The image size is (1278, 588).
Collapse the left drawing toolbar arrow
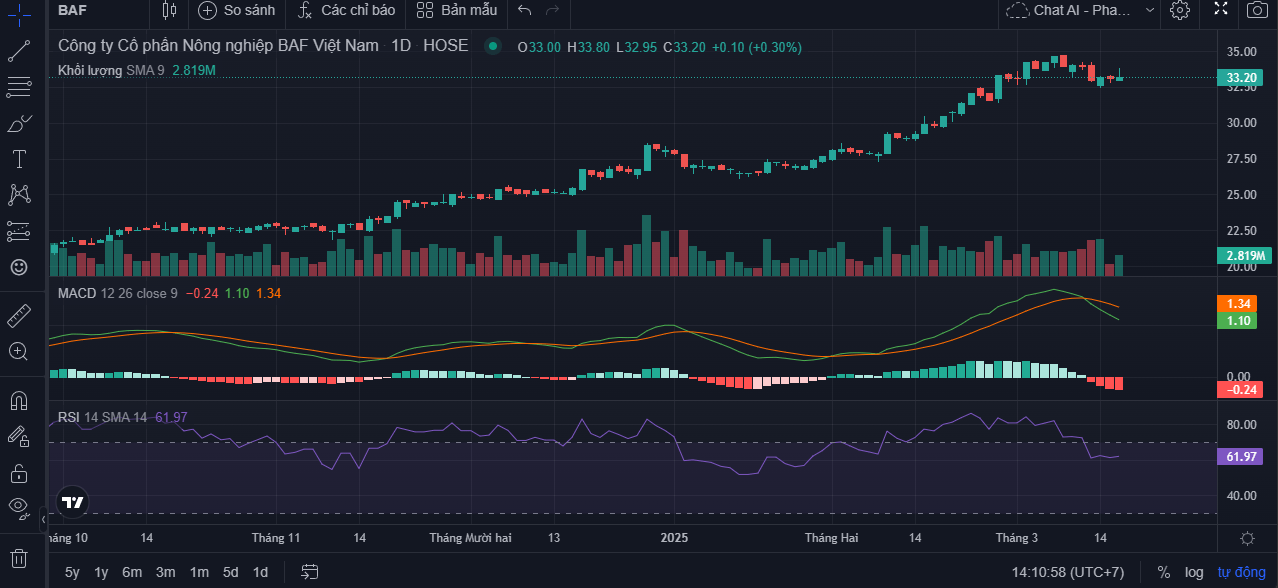pos(43,520)
